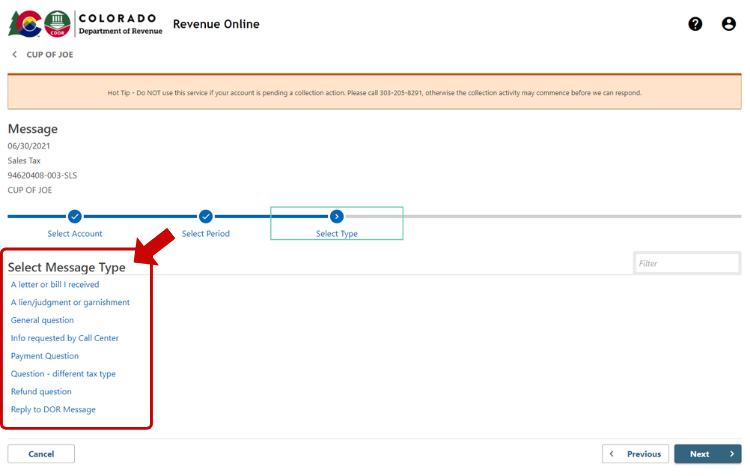Choose 'A letter or bill I received'

(x=55, y=285)
